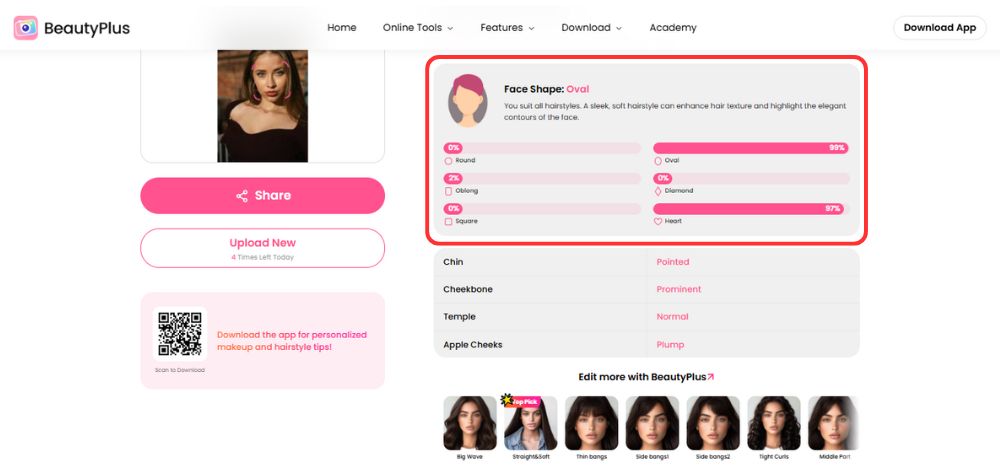The height and width of the screenshot is (470, 1000).
Task: Click the Oval face shape icon
Action: coord(658,160)
